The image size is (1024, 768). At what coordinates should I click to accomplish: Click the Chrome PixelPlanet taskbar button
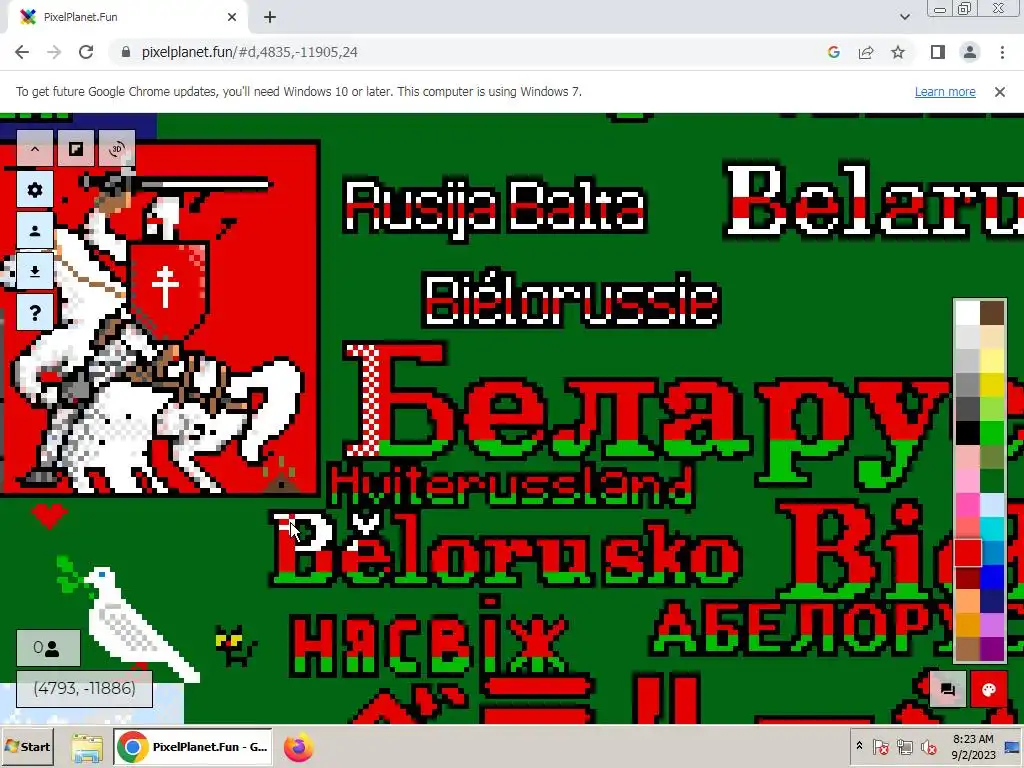(193, 746)
